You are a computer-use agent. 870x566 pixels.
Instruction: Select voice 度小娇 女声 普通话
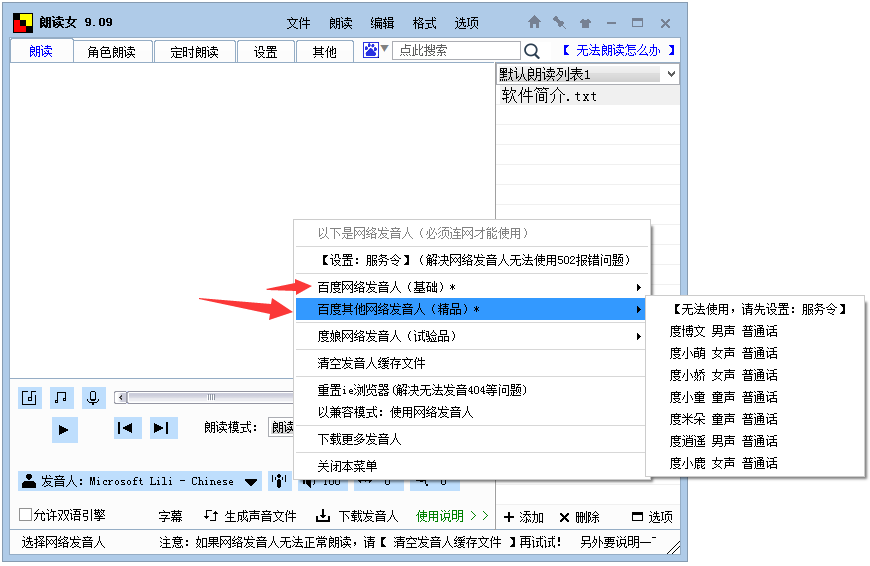tap(756, 375)
